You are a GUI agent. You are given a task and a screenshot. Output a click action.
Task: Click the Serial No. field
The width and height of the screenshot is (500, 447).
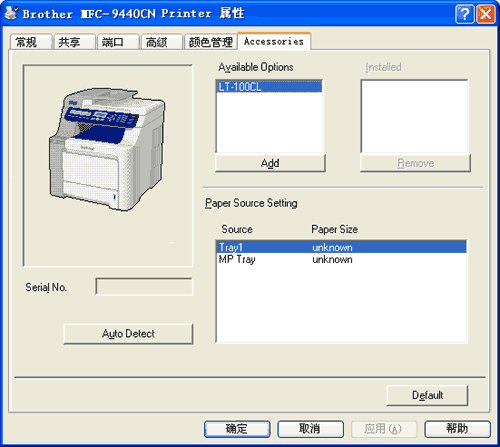coord(144,287)
